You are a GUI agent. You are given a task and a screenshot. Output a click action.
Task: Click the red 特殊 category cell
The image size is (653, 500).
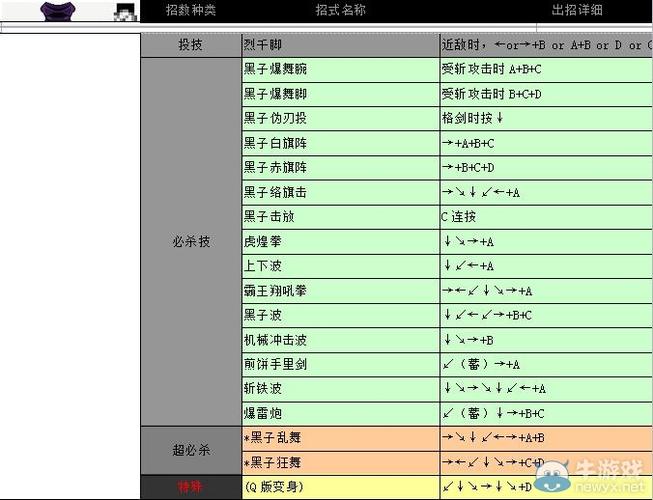[190, 487]
